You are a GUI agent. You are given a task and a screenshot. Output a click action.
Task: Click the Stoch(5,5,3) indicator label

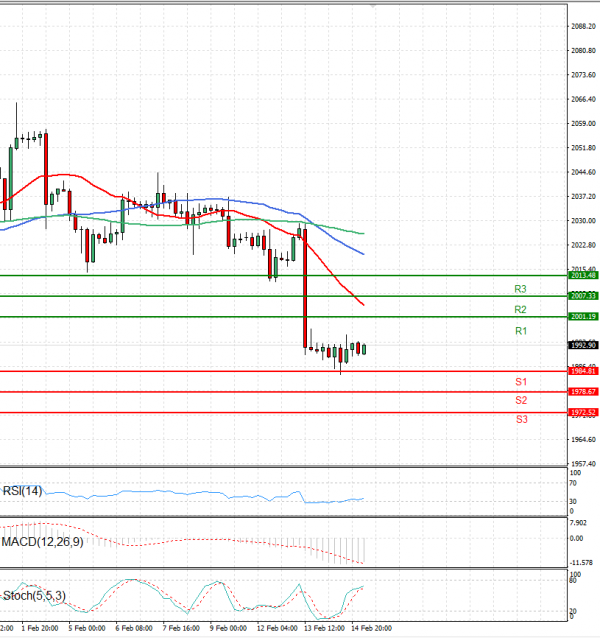[35, 596]
